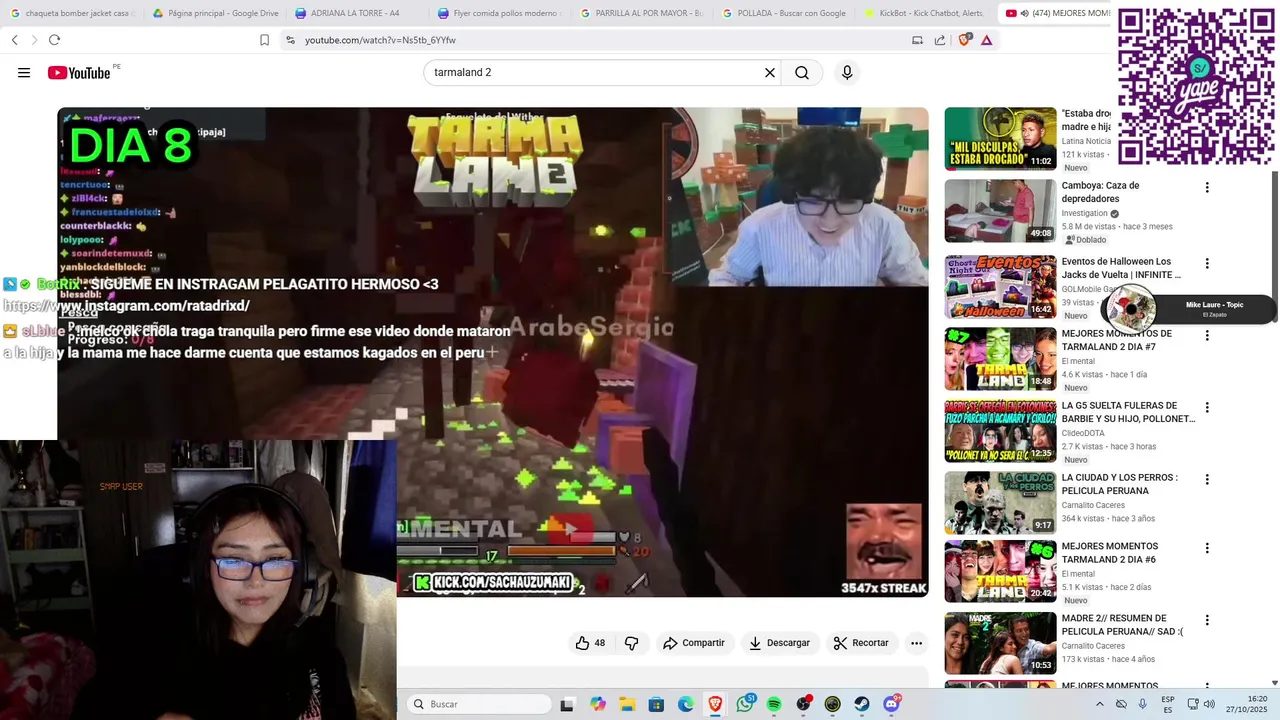The height and width of the screenshot is (720, 1280).
Task: Open Microsoft Store from the taskbar
Action: (x=656, y=704)
